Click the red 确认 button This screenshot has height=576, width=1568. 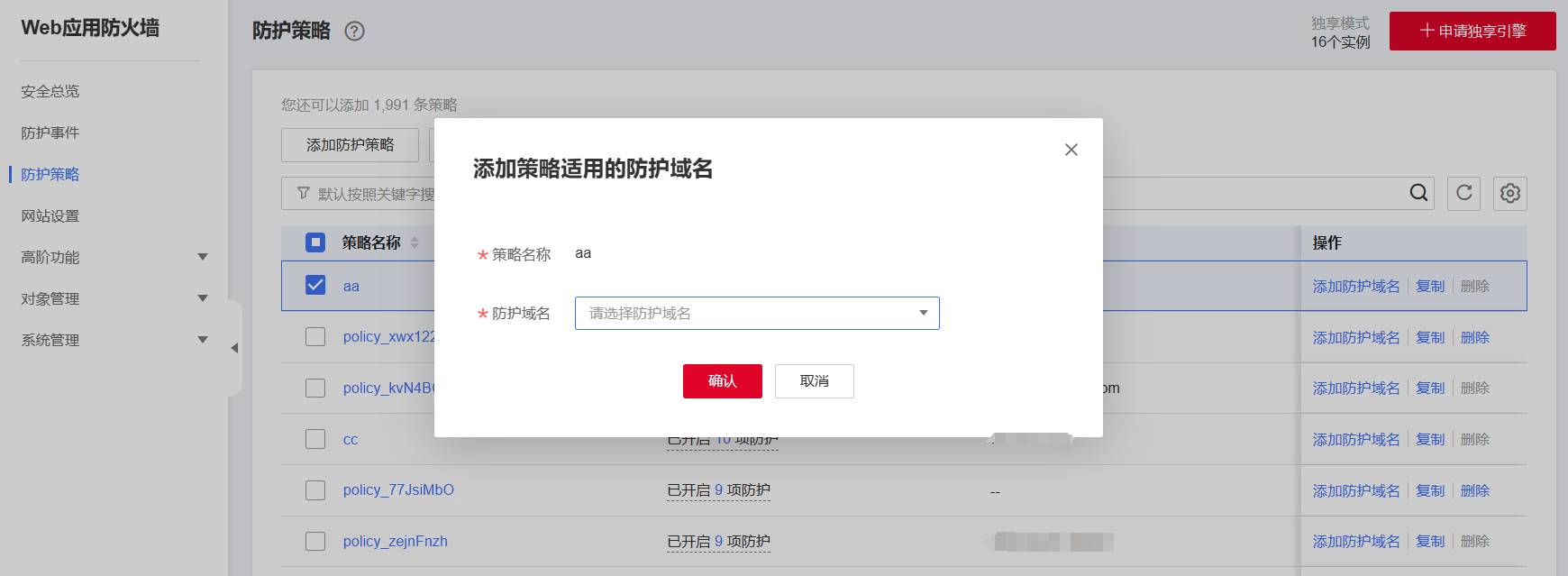click(x=723, y=381)
